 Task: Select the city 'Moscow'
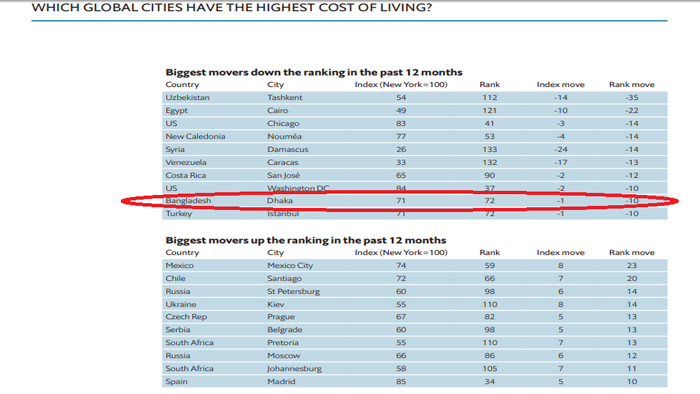[x=284, y=356]
